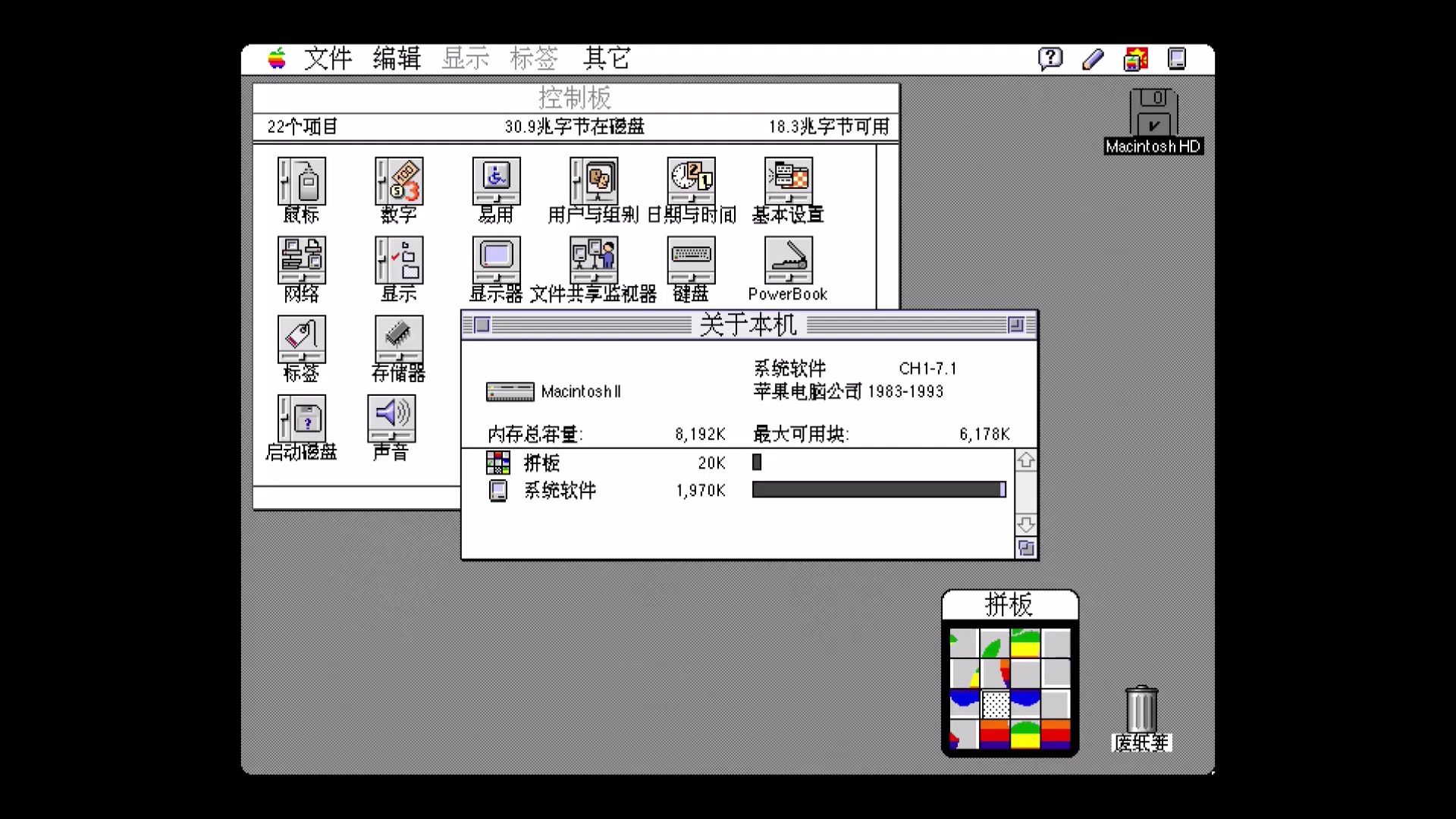Open the PowerBook control panel
Viewport: 1456px width, 819px height.
[x=787, y=261]
